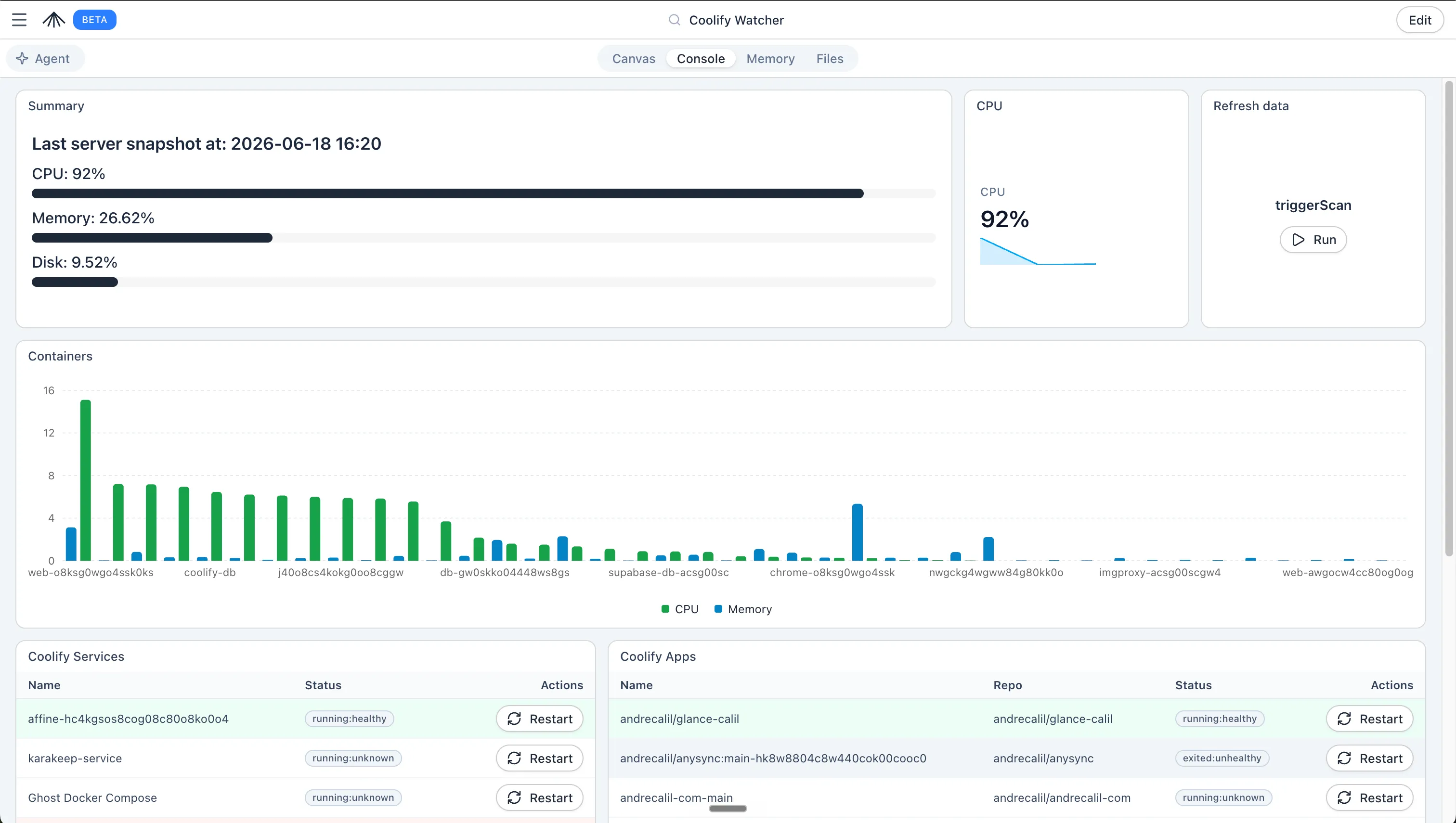The image size is (1456, 823).
Task: Click Status header in Coolify Apps
Action: tap(1193, 685)
